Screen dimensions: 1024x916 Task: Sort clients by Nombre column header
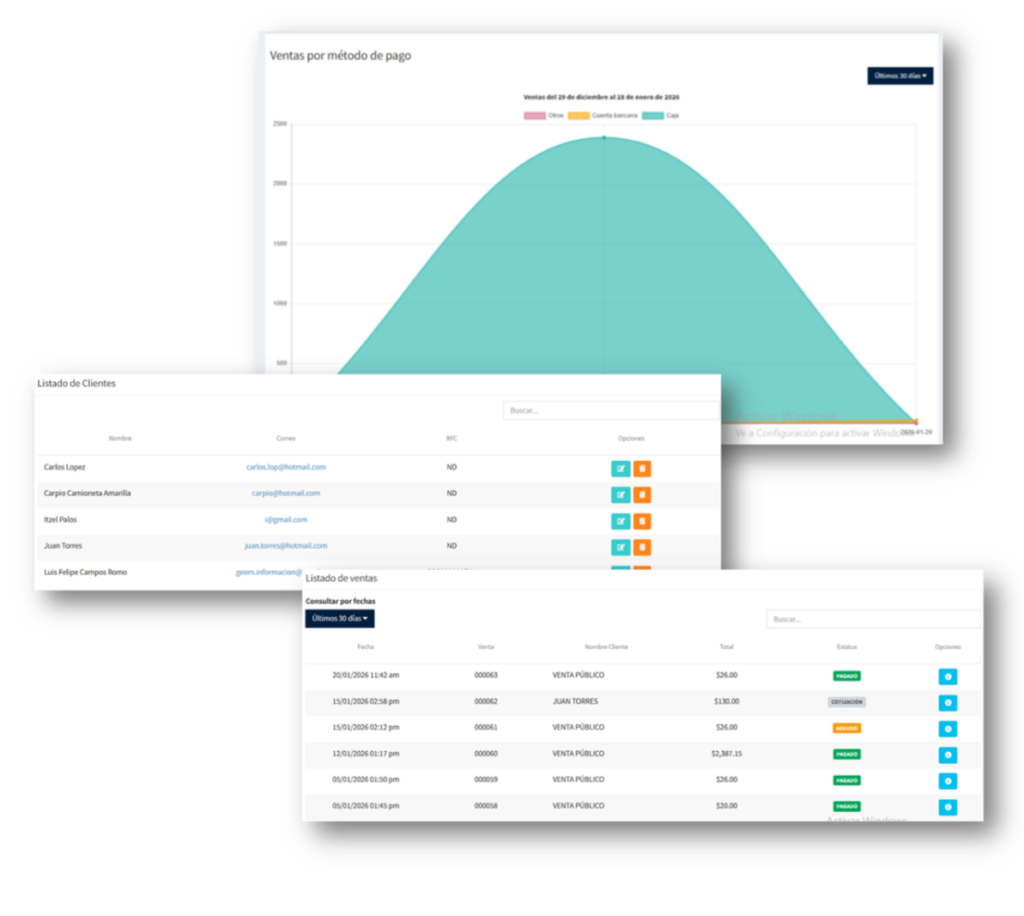coord(120,438)
